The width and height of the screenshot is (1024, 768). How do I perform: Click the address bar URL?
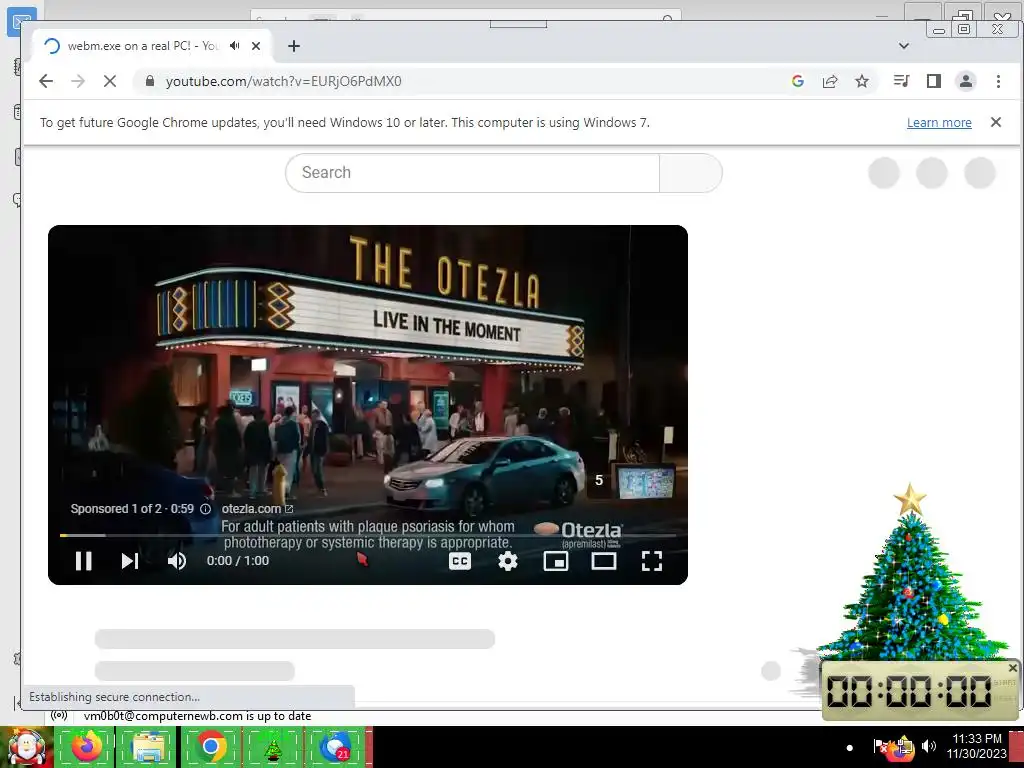point(283,81)
